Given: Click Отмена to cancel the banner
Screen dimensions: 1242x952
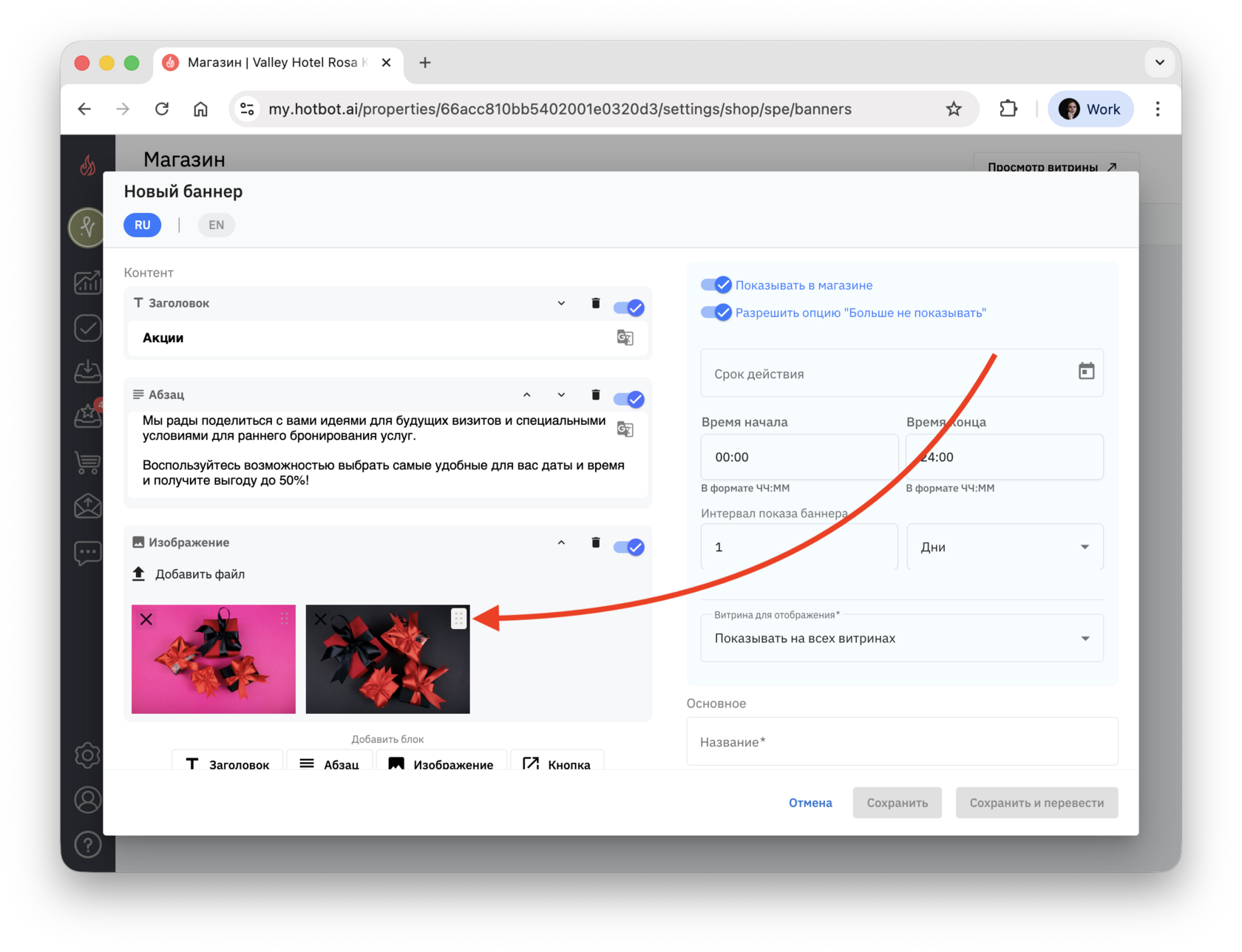Looking at the screenshot, I should tap(810, 803).
